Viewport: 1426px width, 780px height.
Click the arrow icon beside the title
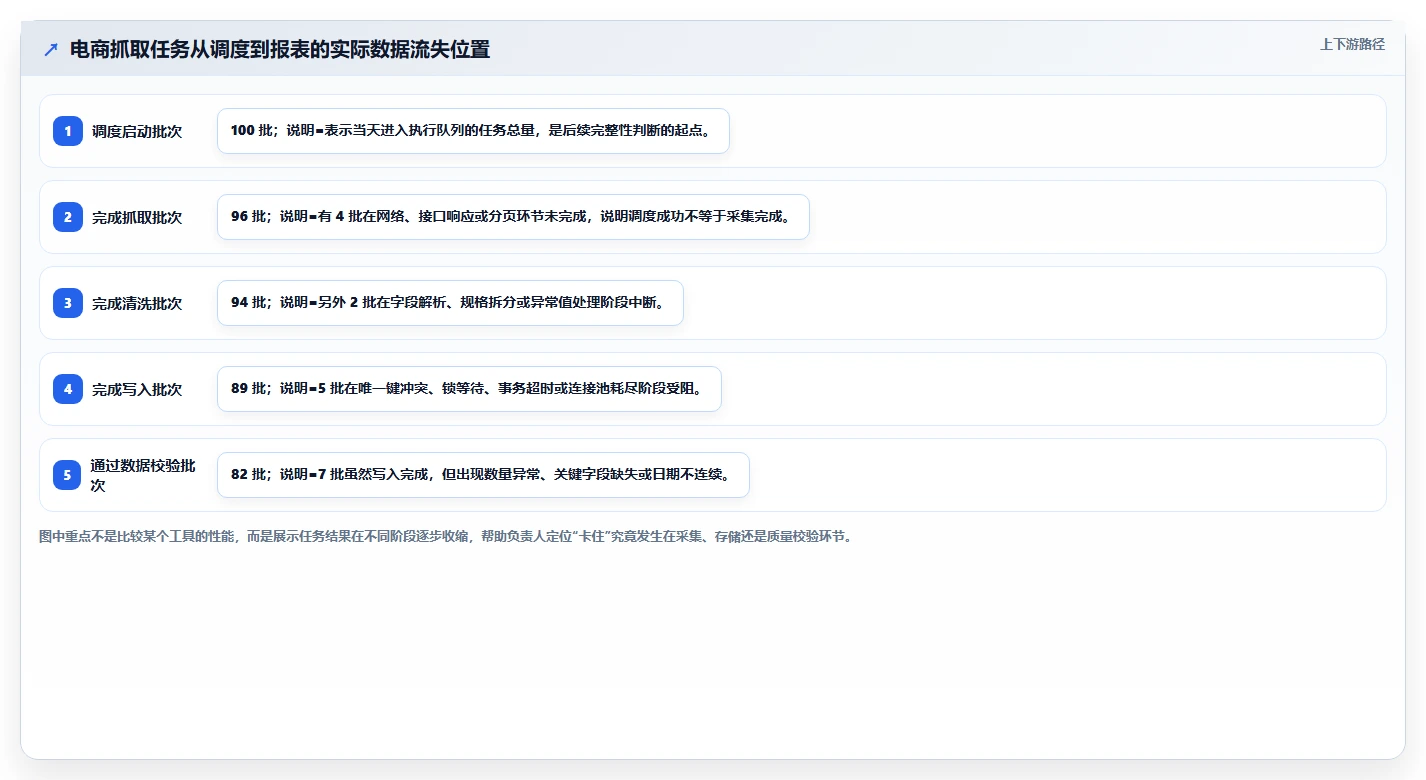[x=51, y=50]
